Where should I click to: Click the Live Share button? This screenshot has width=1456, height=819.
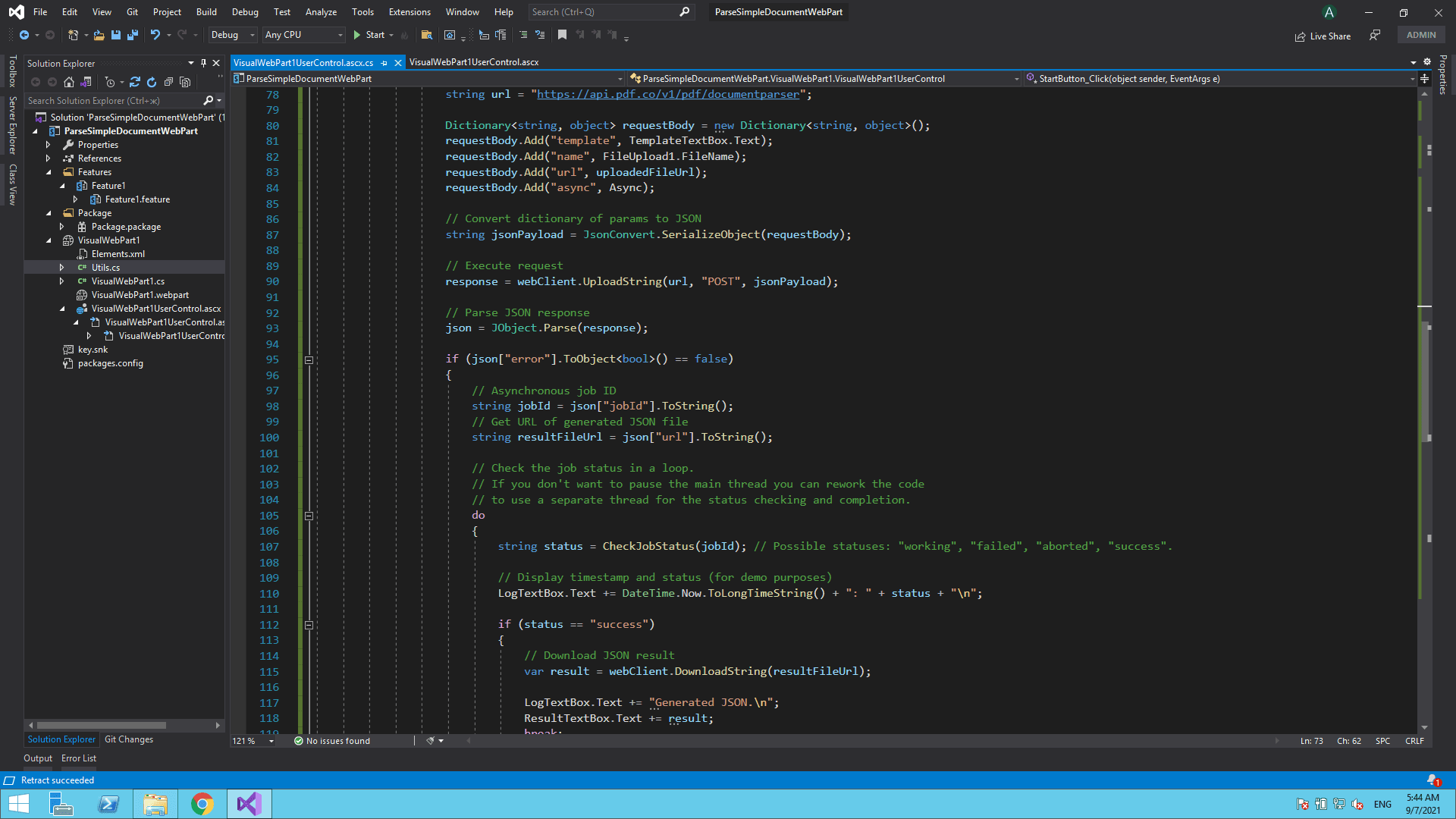tap(1323, 36)
